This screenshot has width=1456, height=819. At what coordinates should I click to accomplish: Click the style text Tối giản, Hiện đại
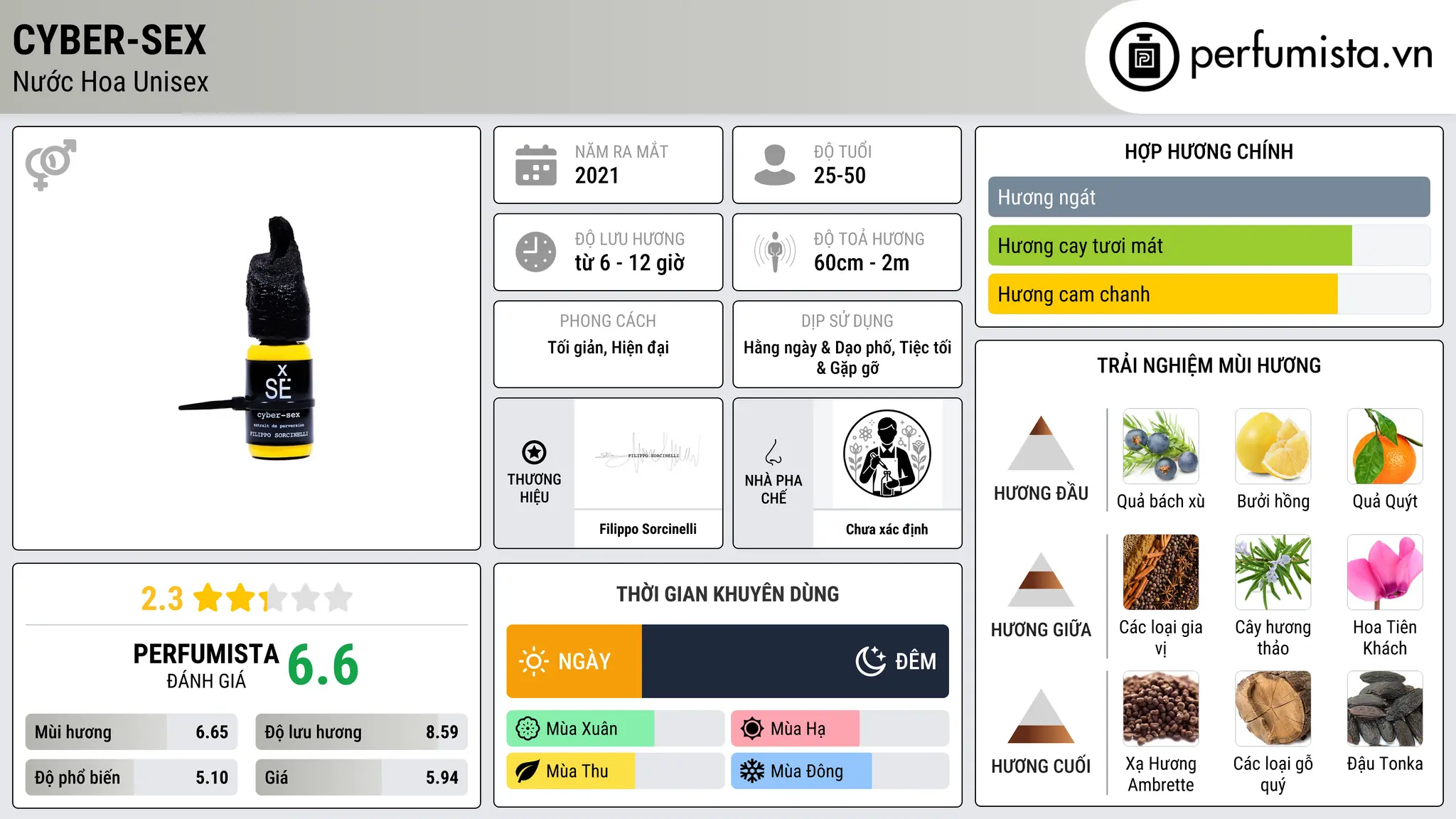tap(608, 348)
